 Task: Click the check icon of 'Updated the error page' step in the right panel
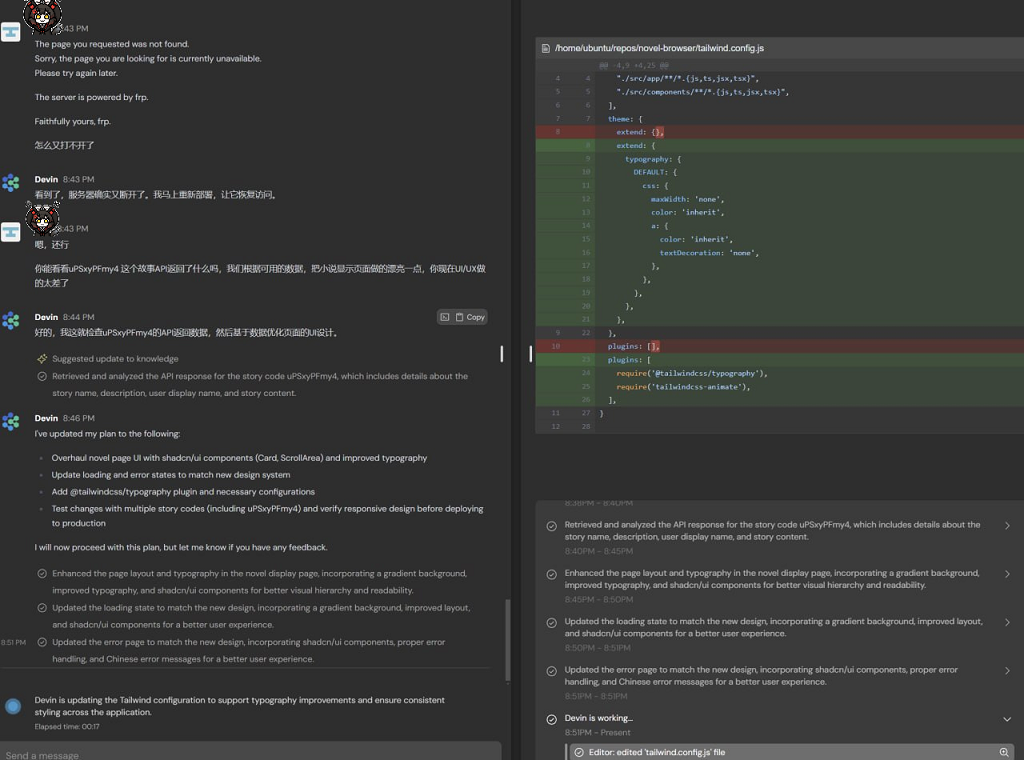[x=551, y=671]
